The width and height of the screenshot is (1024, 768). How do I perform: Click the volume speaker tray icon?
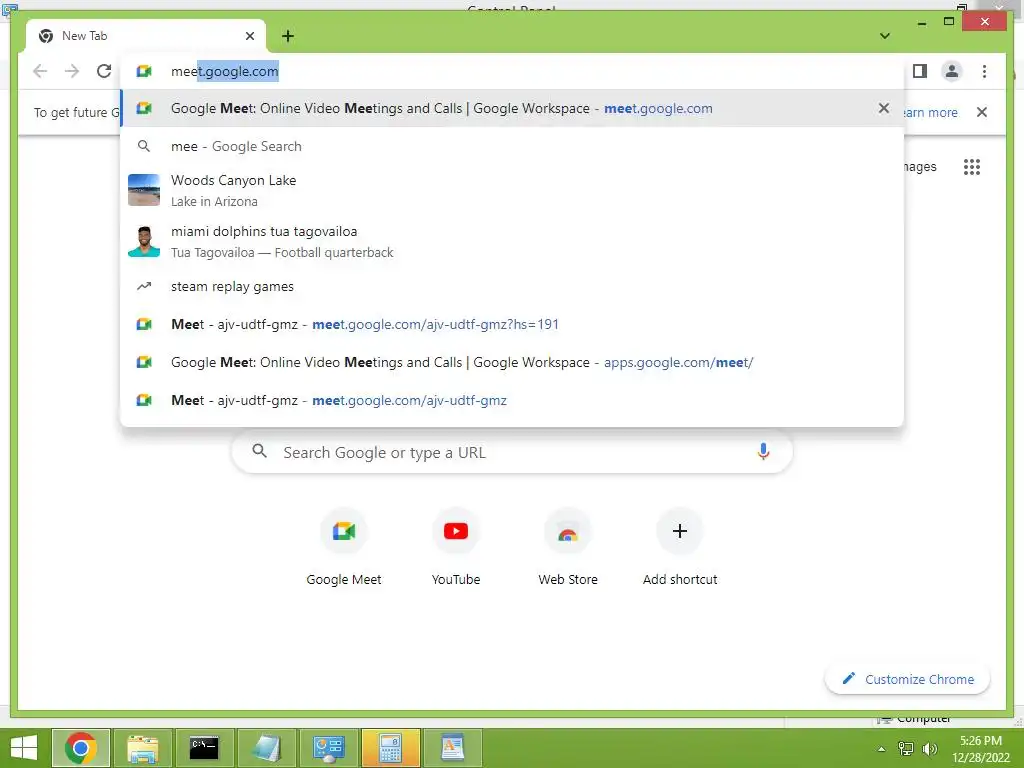point(929,749)
